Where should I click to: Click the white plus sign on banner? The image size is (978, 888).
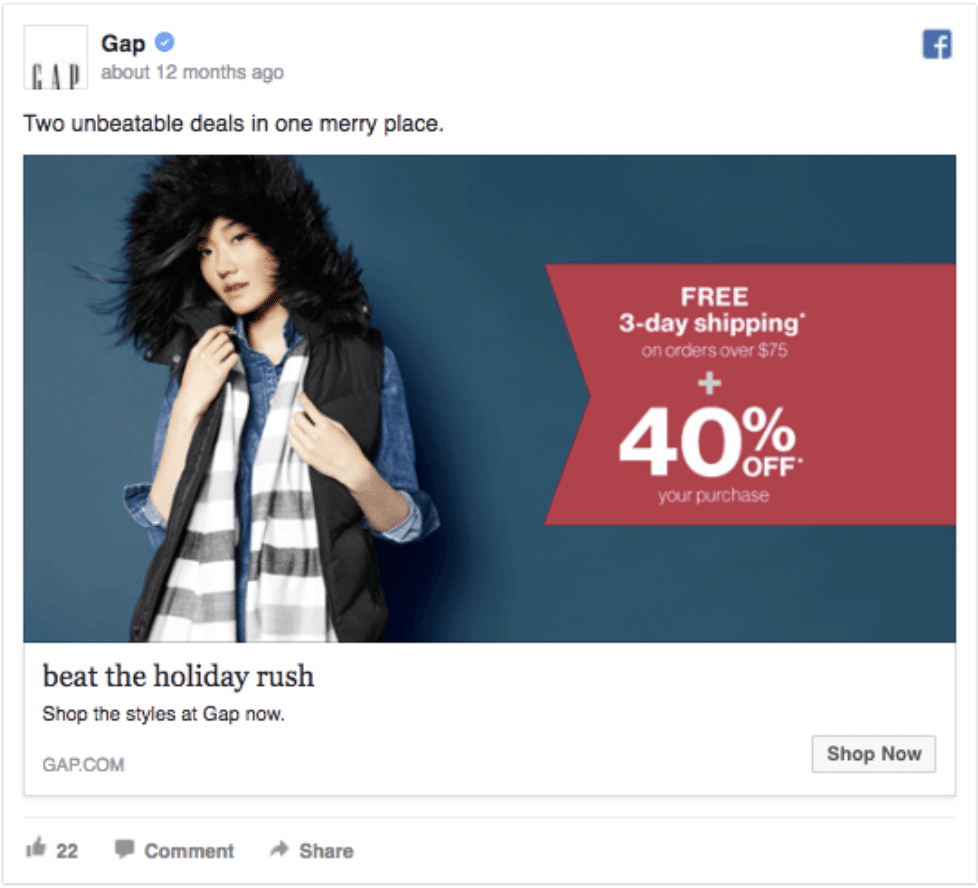click(x=709, y=383)
